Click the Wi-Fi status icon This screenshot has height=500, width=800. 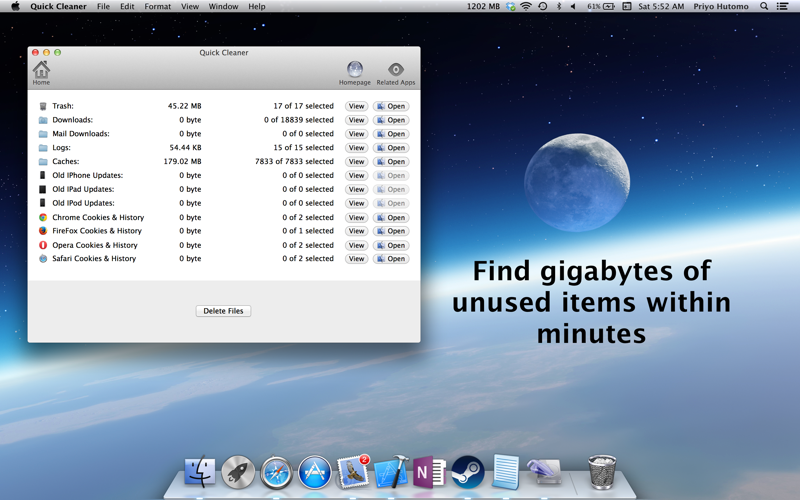[526, 6]
